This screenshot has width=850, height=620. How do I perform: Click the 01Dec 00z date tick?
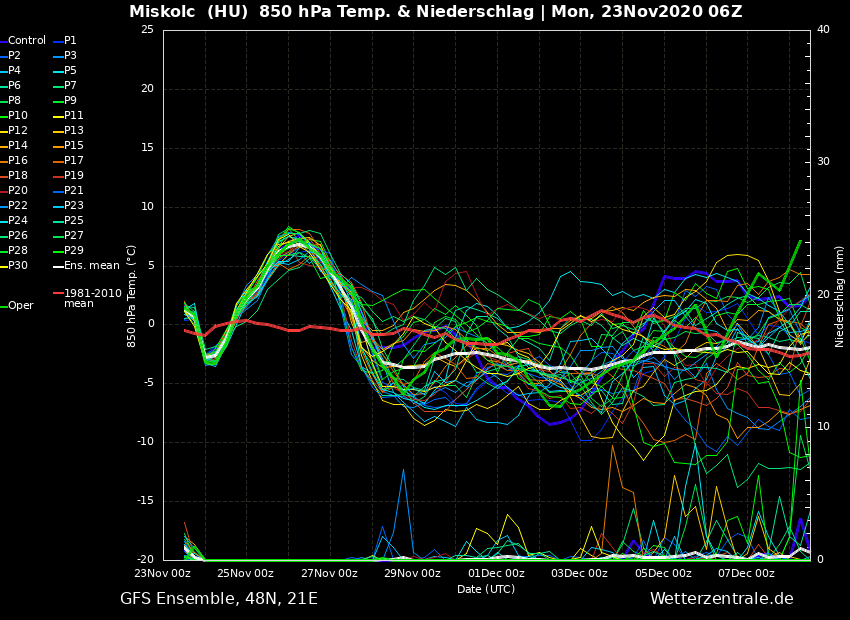(496, 574)
